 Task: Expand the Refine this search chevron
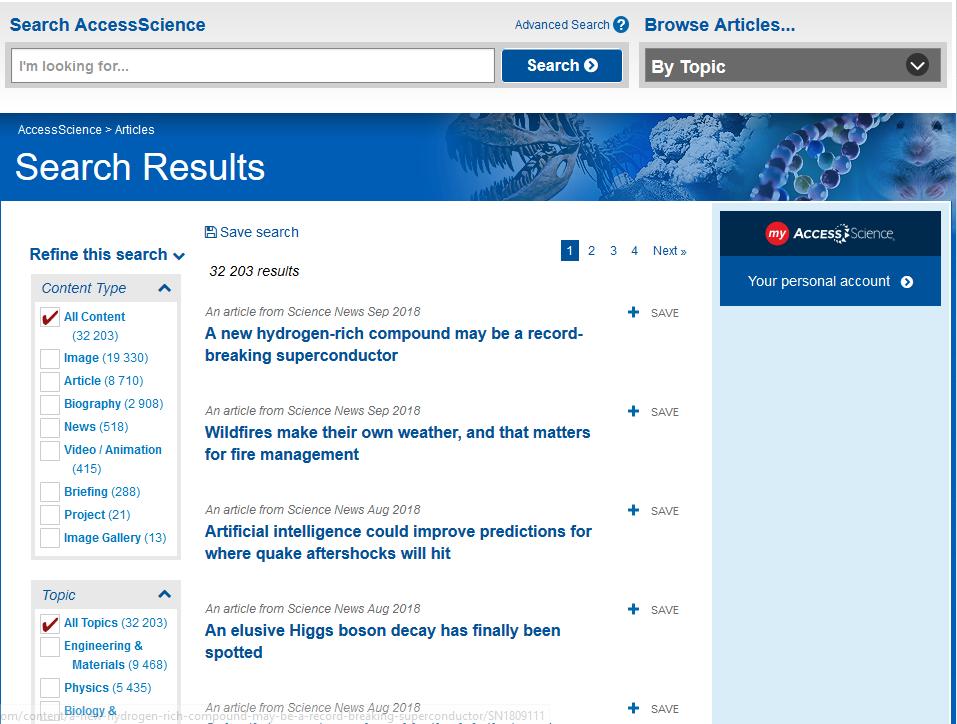[x=179, y=256]
